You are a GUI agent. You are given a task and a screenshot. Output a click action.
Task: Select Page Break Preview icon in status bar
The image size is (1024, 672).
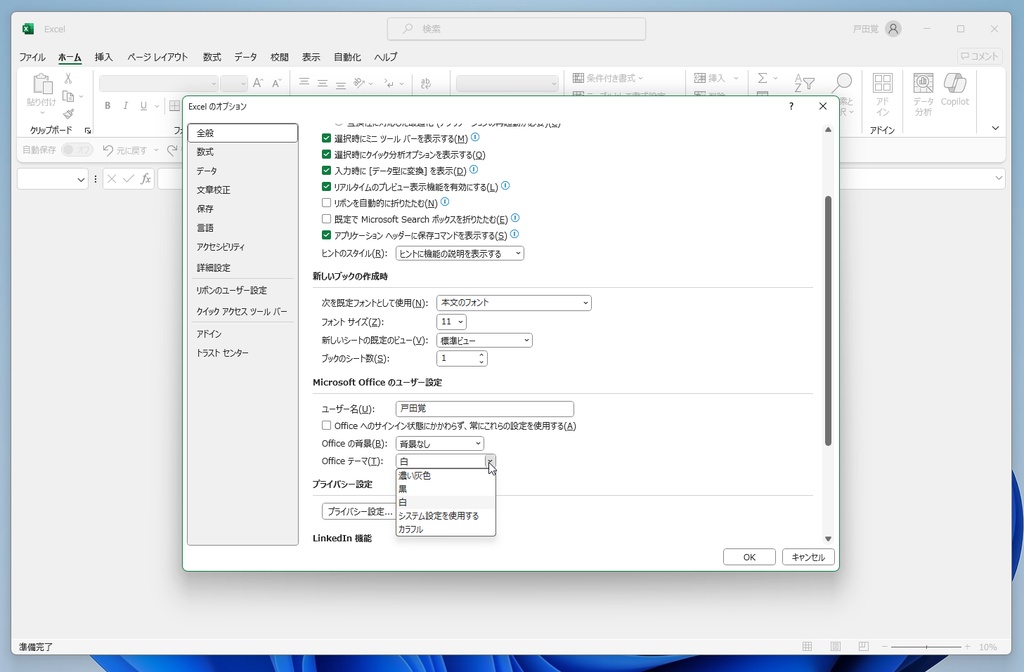863,647
